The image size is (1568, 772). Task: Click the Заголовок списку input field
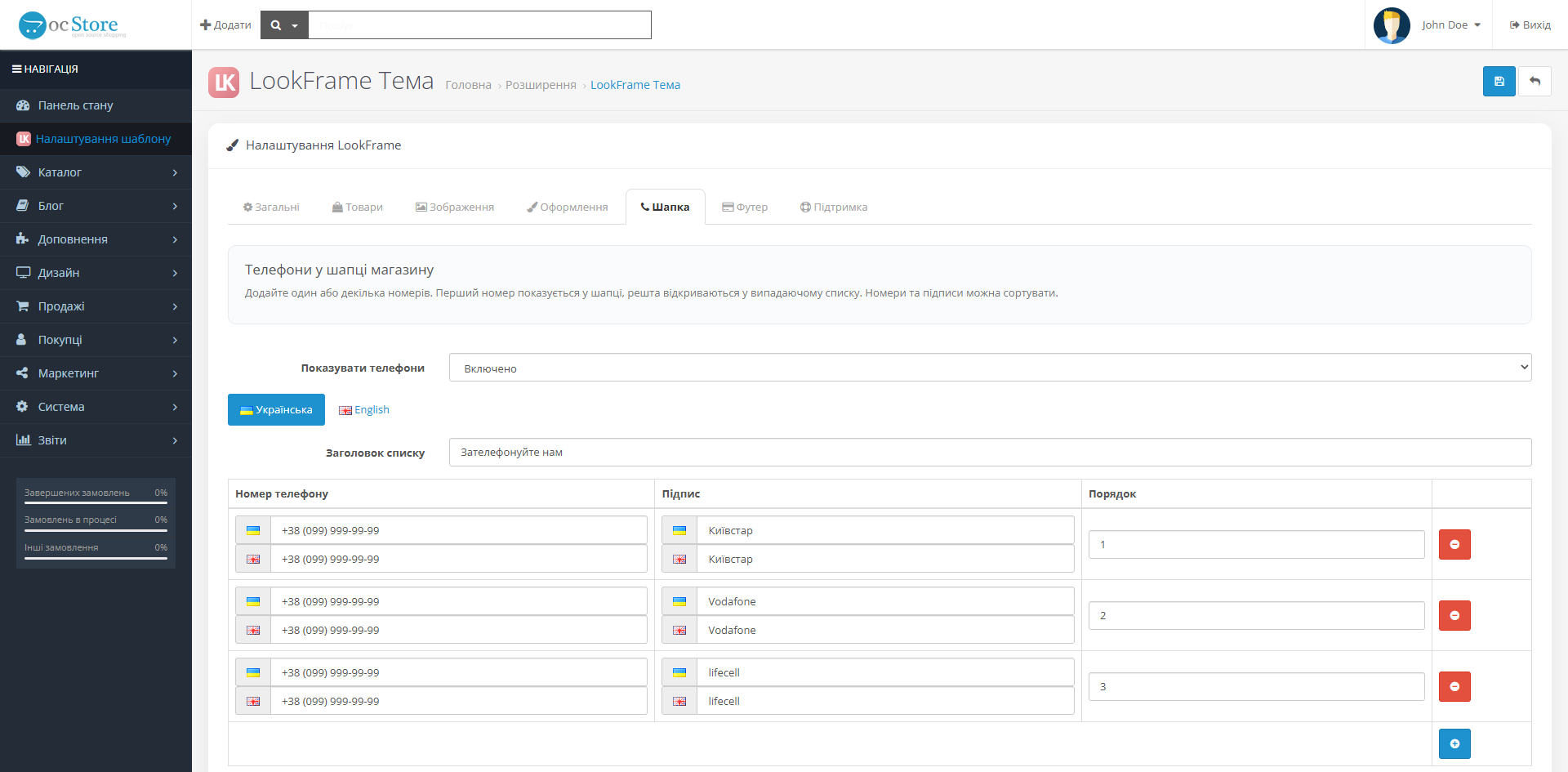990,453
